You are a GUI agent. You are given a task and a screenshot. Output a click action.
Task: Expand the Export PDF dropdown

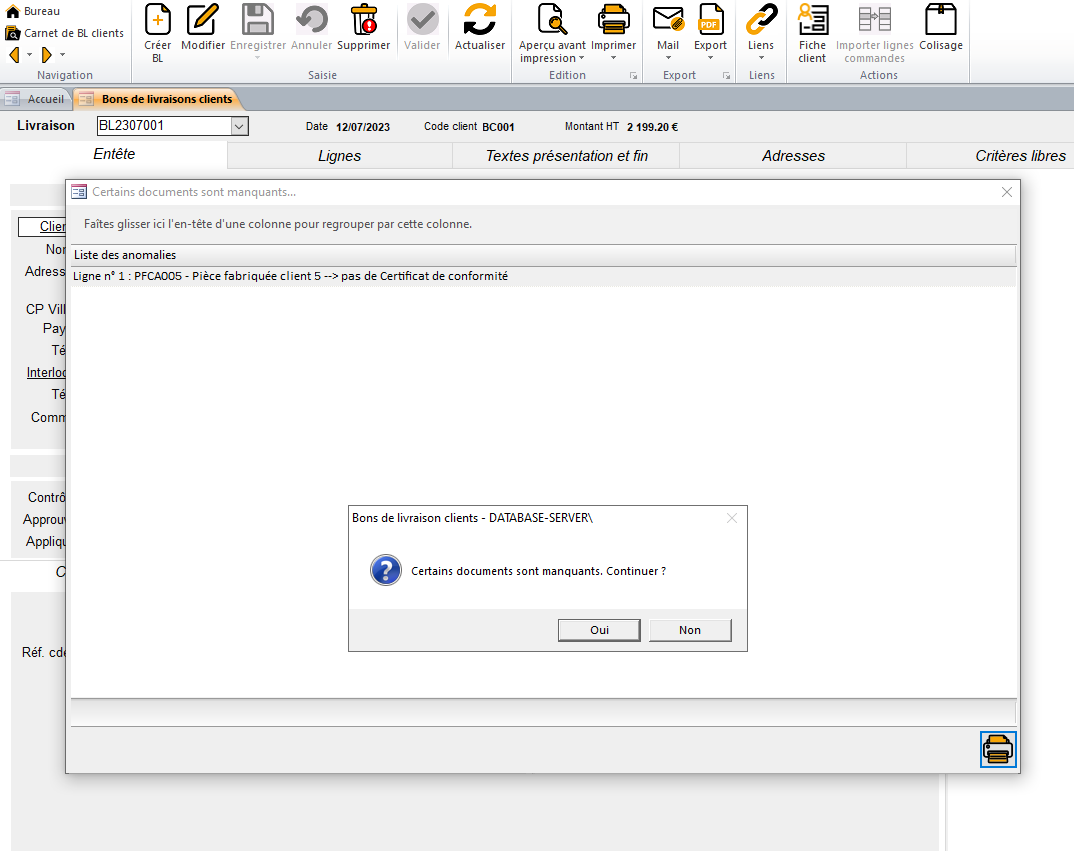[x=711, y=58]
